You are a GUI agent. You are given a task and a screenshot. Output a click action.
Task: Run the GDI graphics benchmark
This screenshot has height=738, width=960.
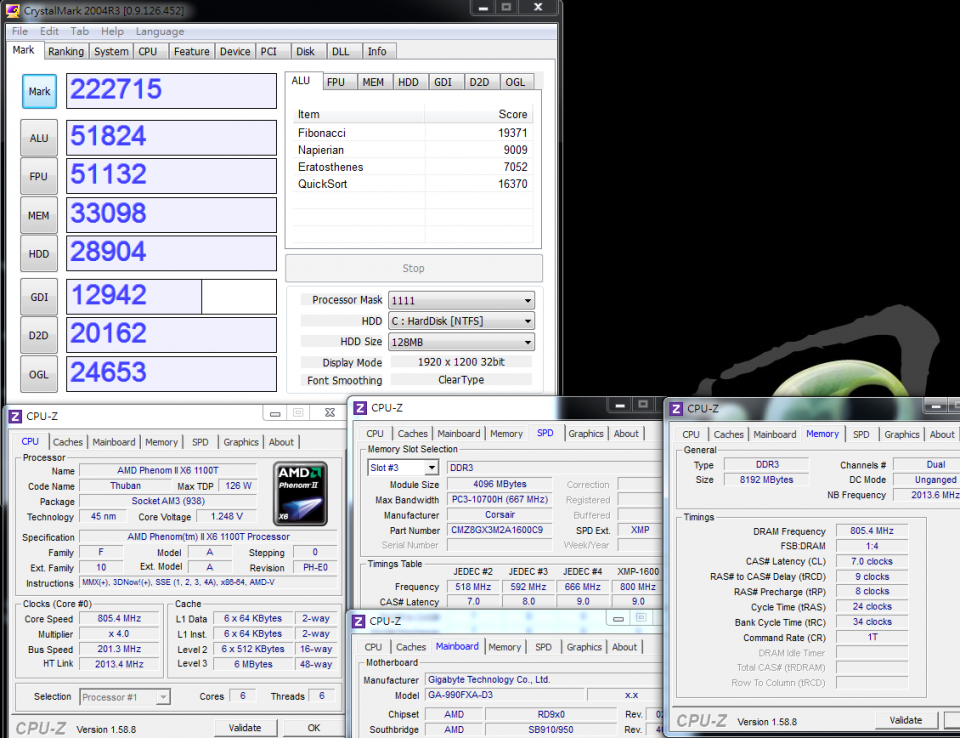(x=38, y=294)
